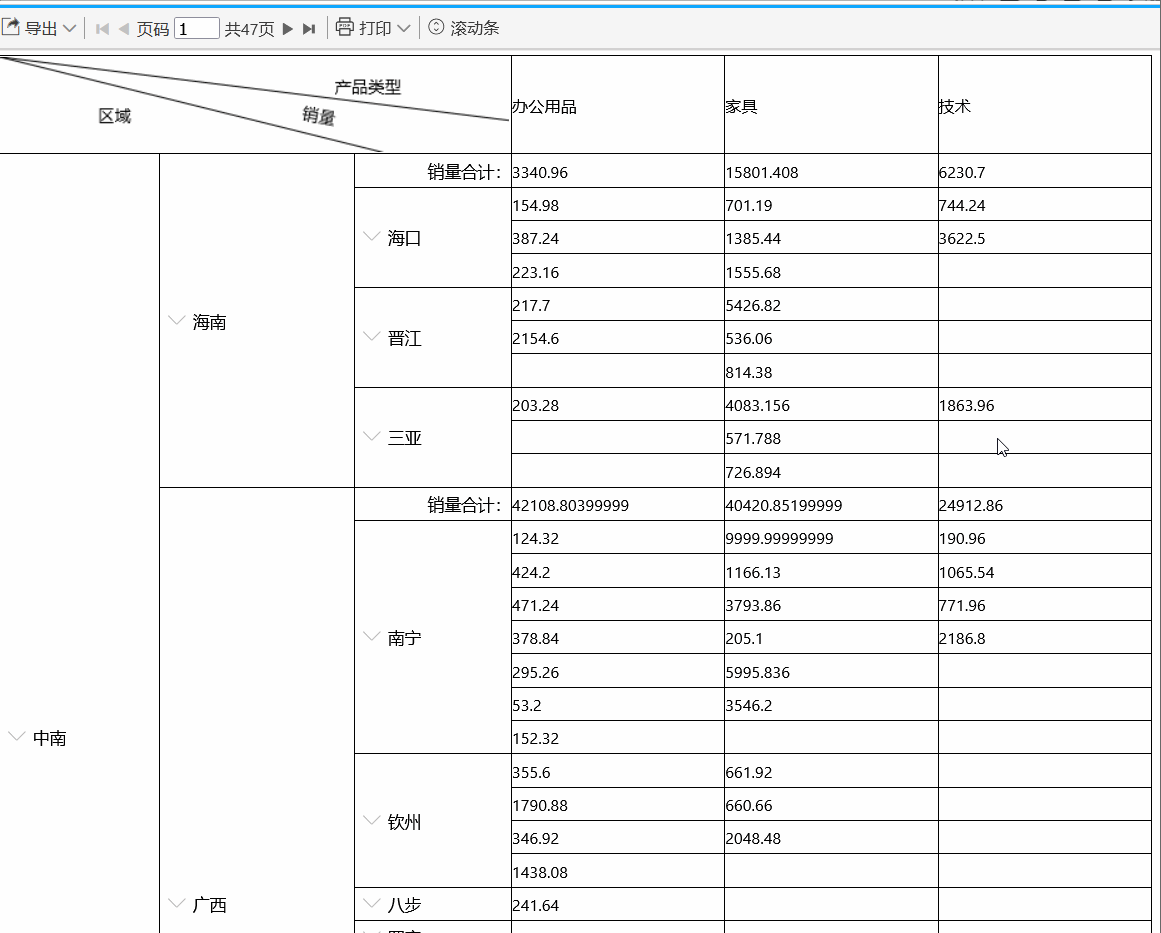Screen dimensions: 1161x933
Task: Go to the next page
Action: [288, 29]
